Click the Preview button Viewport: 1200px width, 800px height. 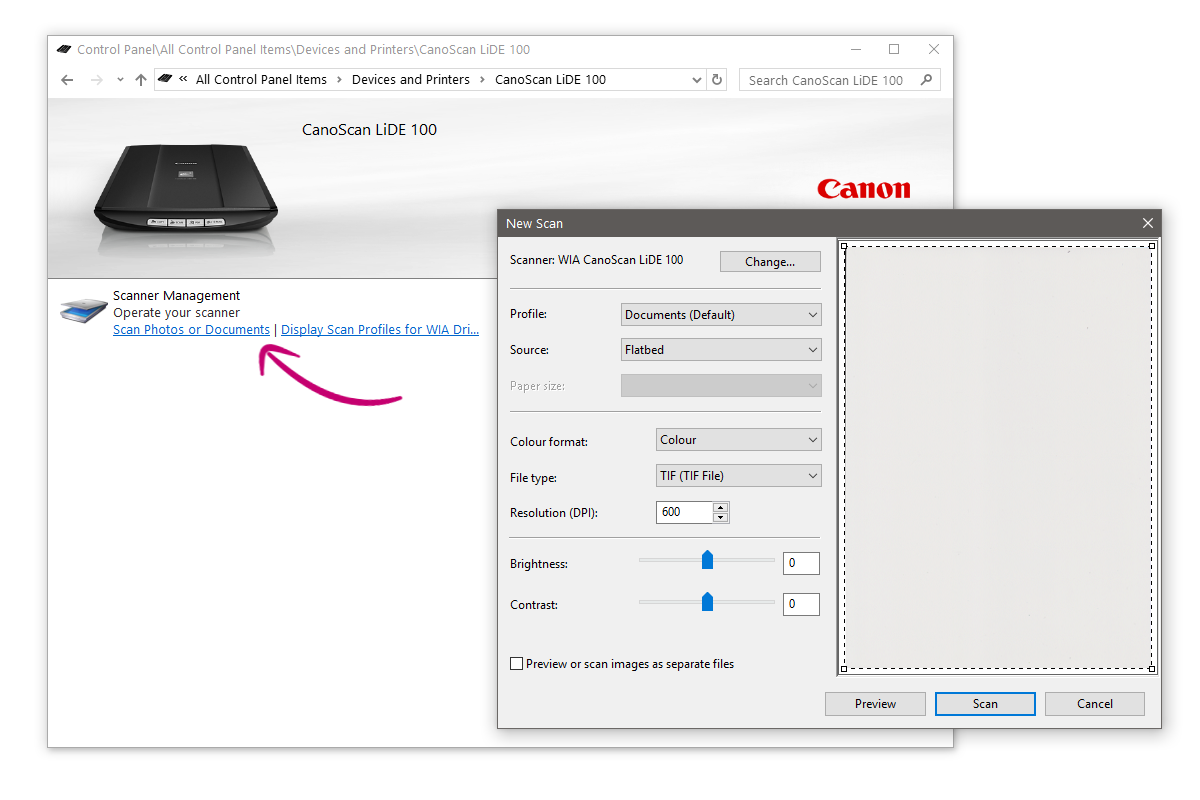pyautogui.click(x=875, y=704)
